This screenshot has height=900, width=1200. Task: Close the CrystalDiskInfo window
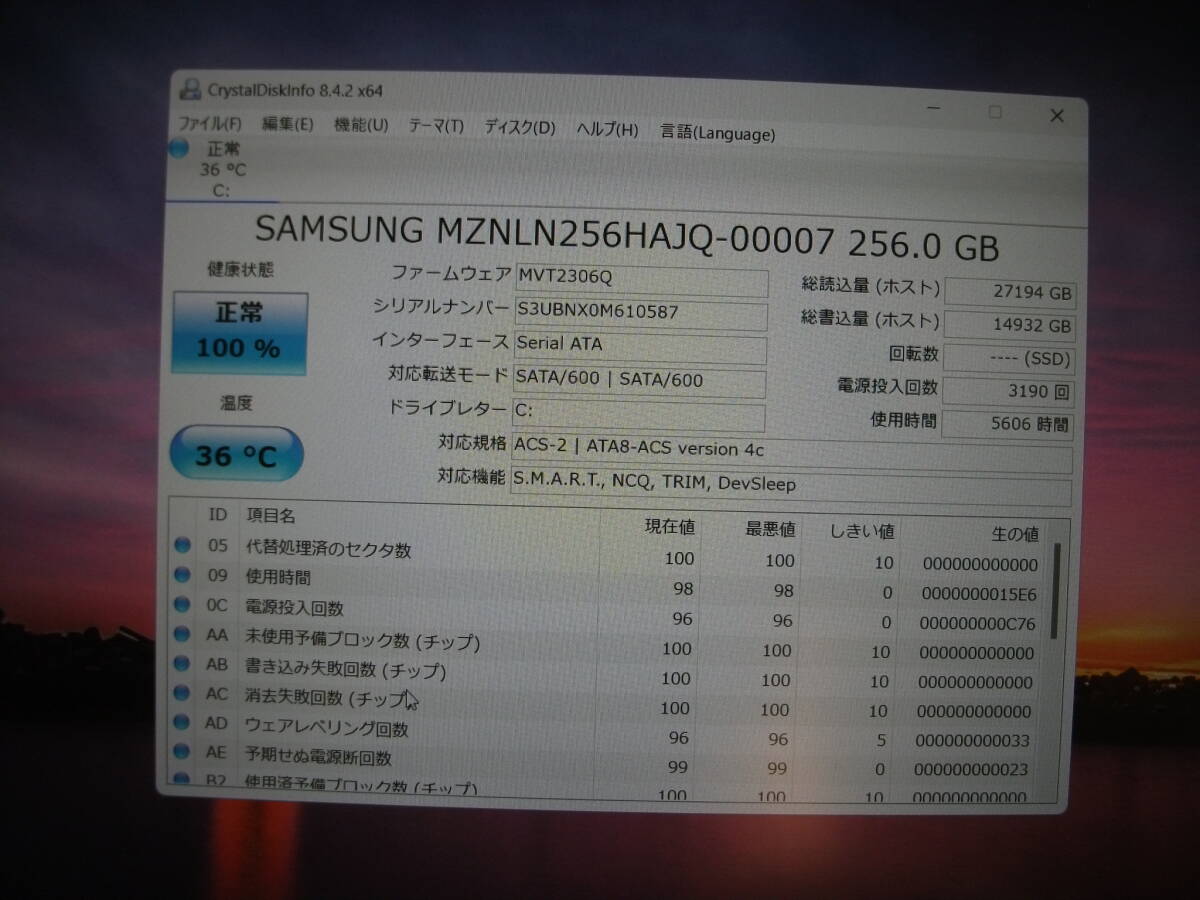pyautogui.click(x=1057, y=116)
